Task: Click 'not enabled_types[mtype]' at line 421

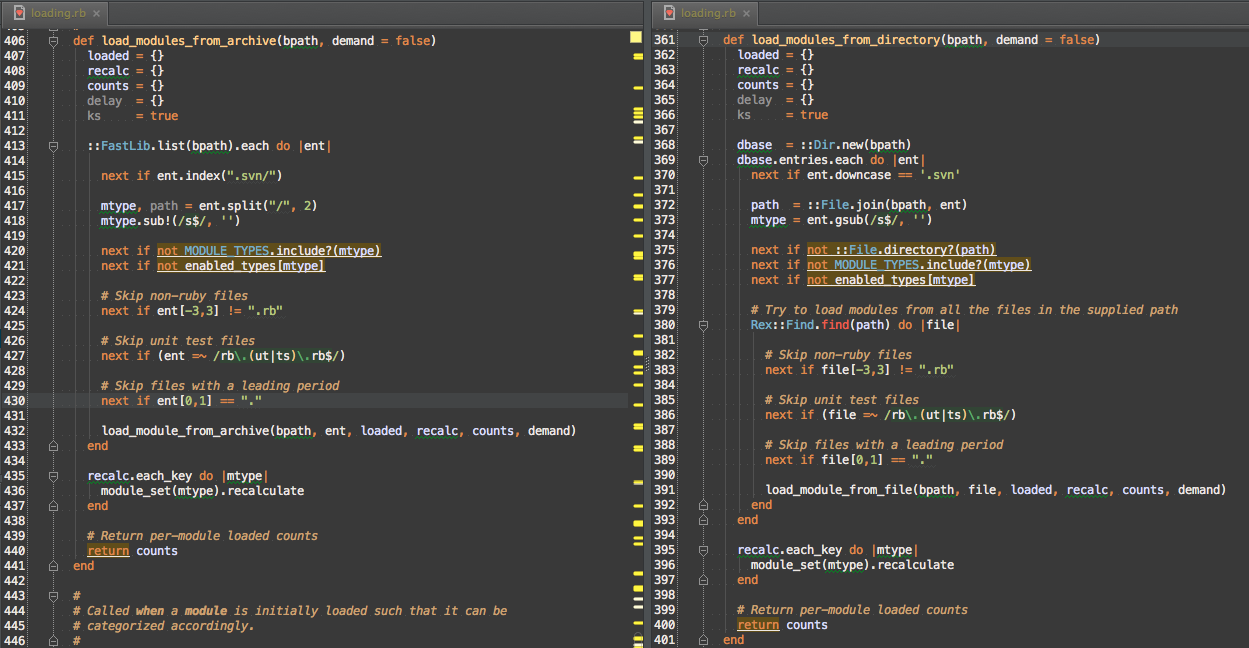Action: pyautogui.click(x=241, y=266)
